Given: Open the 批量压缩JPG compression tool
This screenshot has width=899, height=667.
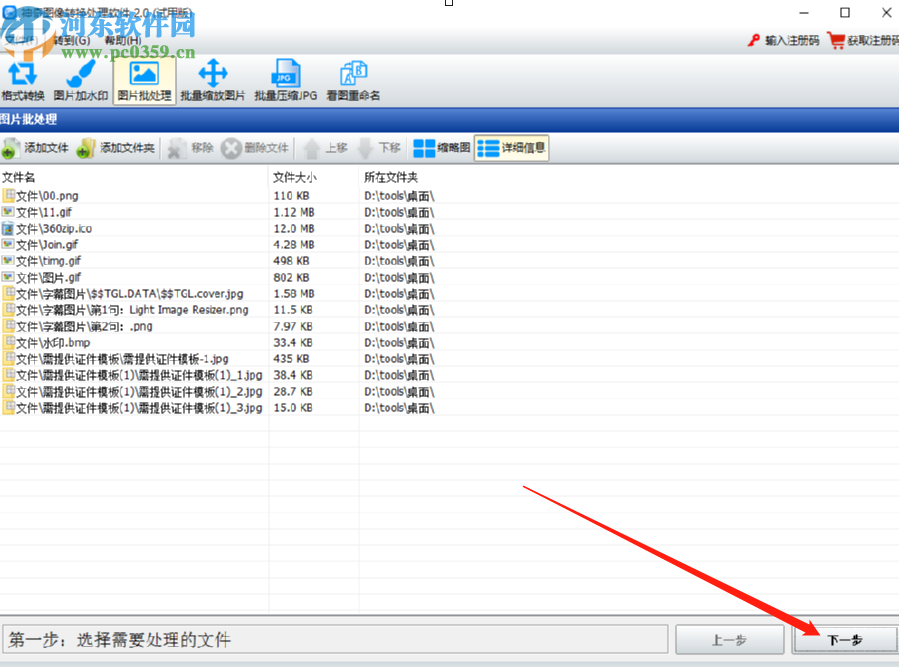Looking at the screenshot, I should click(x=286, y=81).
